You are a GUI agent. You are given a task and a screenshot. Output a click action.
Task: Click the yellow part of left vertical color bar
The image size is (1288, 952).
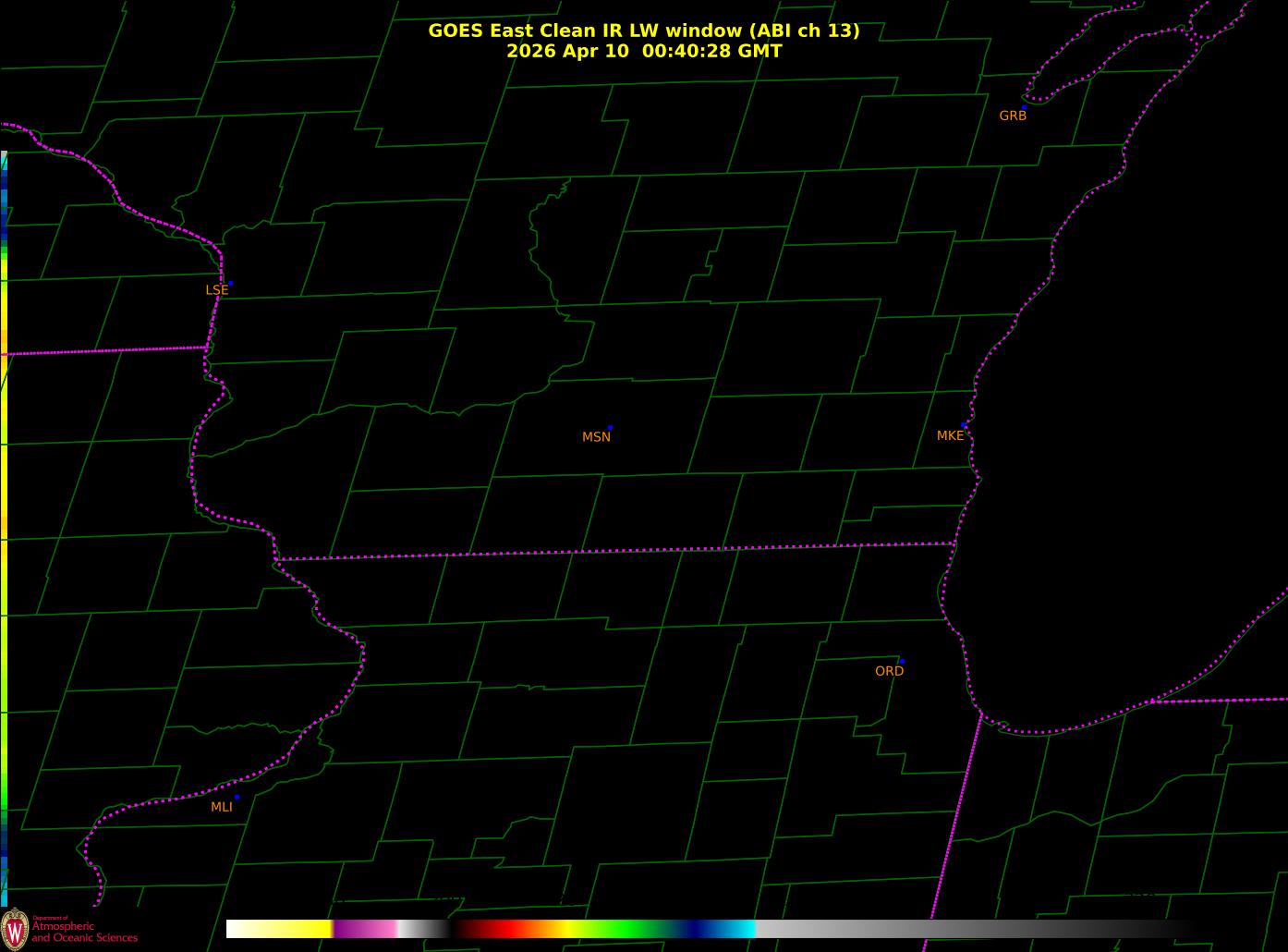4,416
